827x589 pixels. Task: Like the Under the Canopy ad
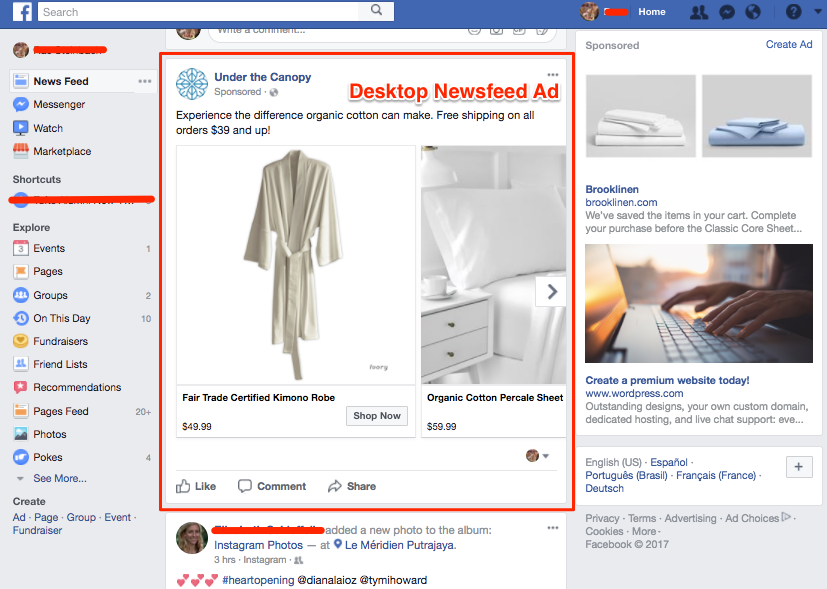point(196,486)
